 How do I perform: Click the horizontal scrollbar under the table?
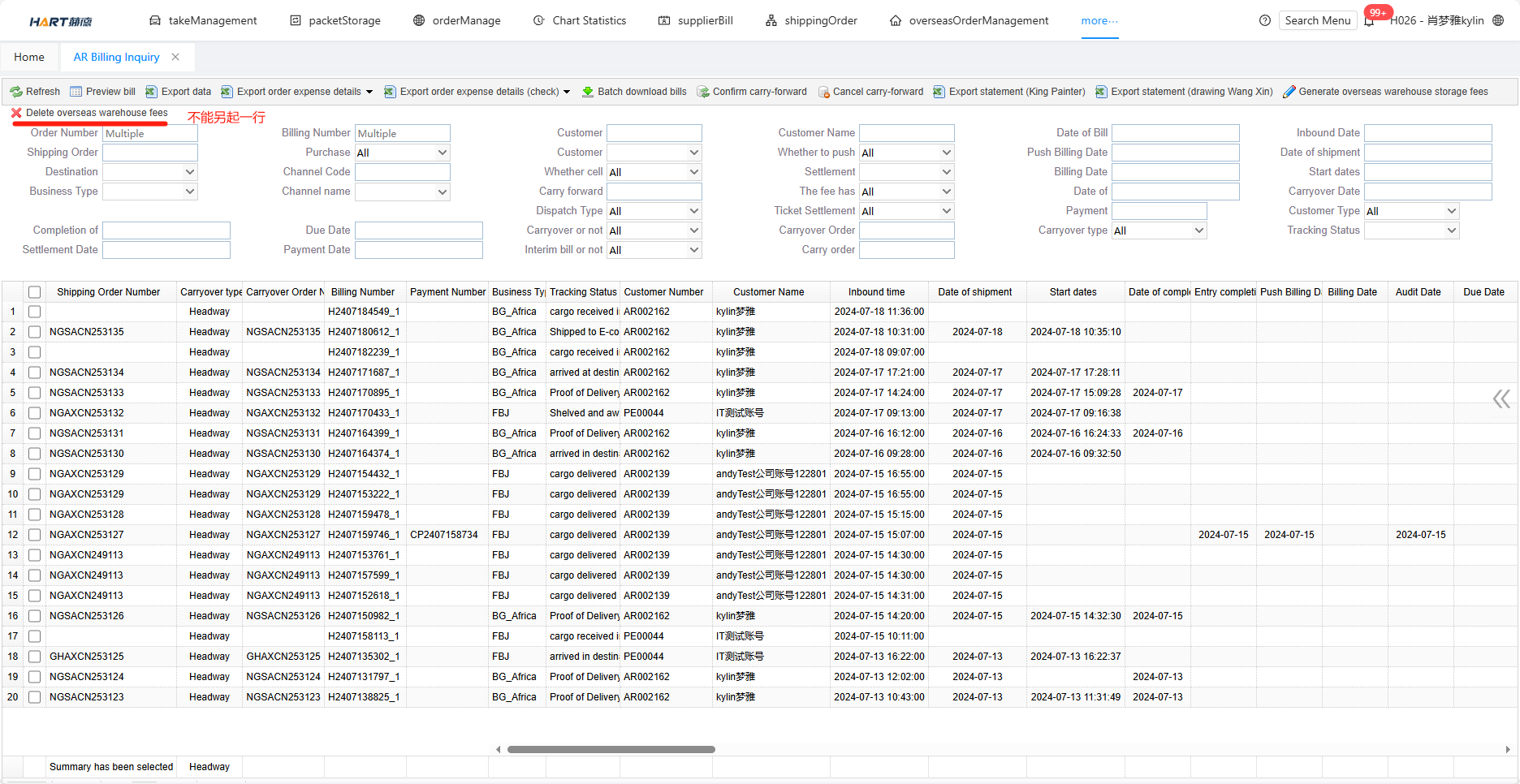click(611, 749)
